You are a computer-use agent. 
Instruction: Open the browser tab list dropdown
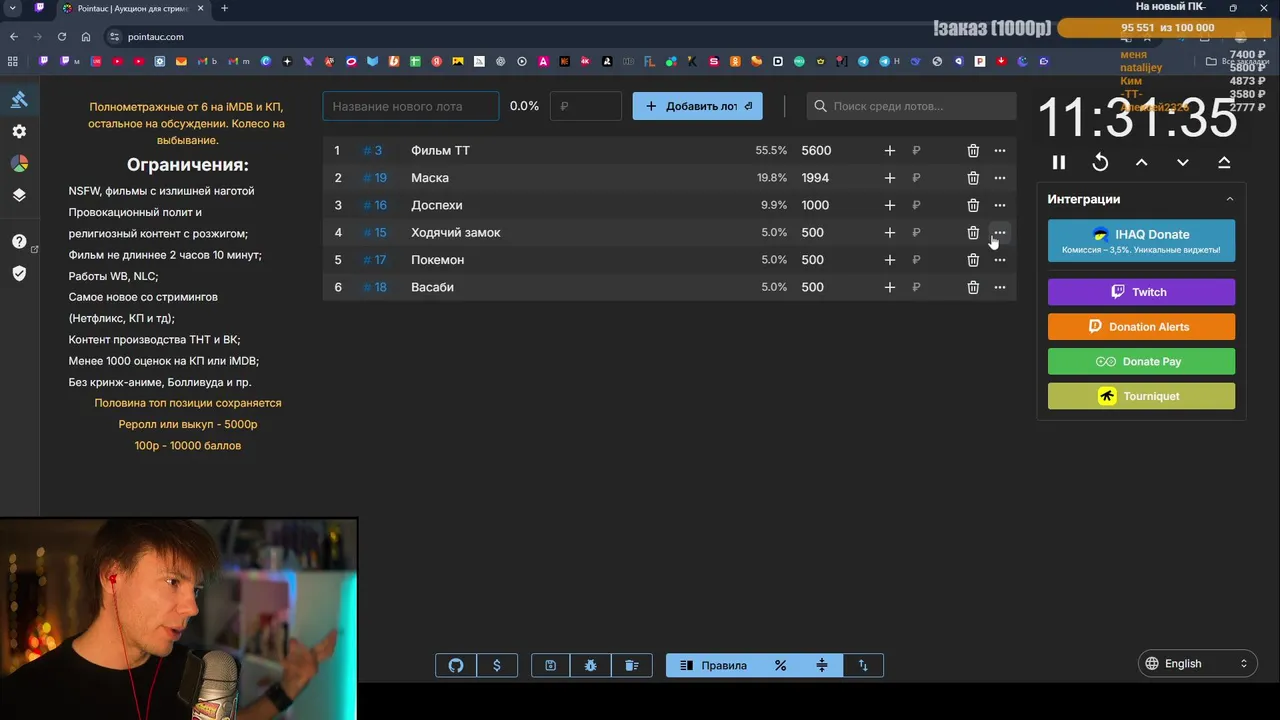pyautogui.click(x=13, y=8)
